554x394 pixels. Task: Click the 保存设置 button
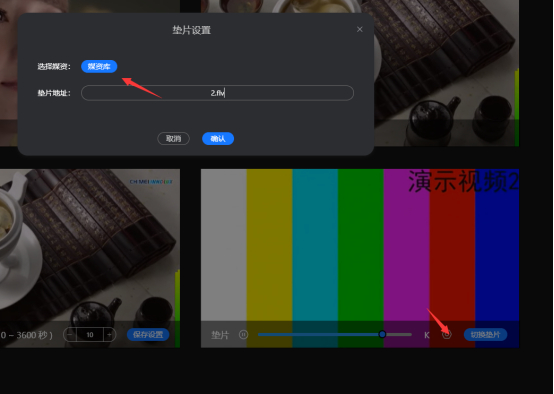pyautogui.click(x=148, y=335)
